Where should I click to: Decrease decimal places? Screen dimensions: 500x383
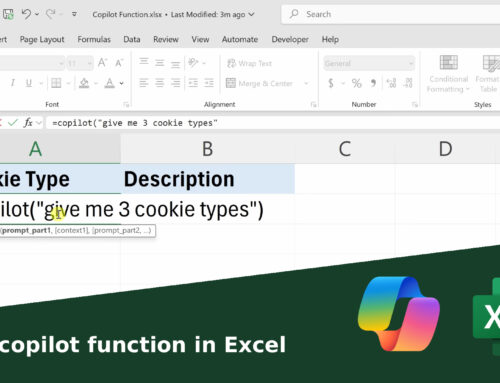(408, 83)
